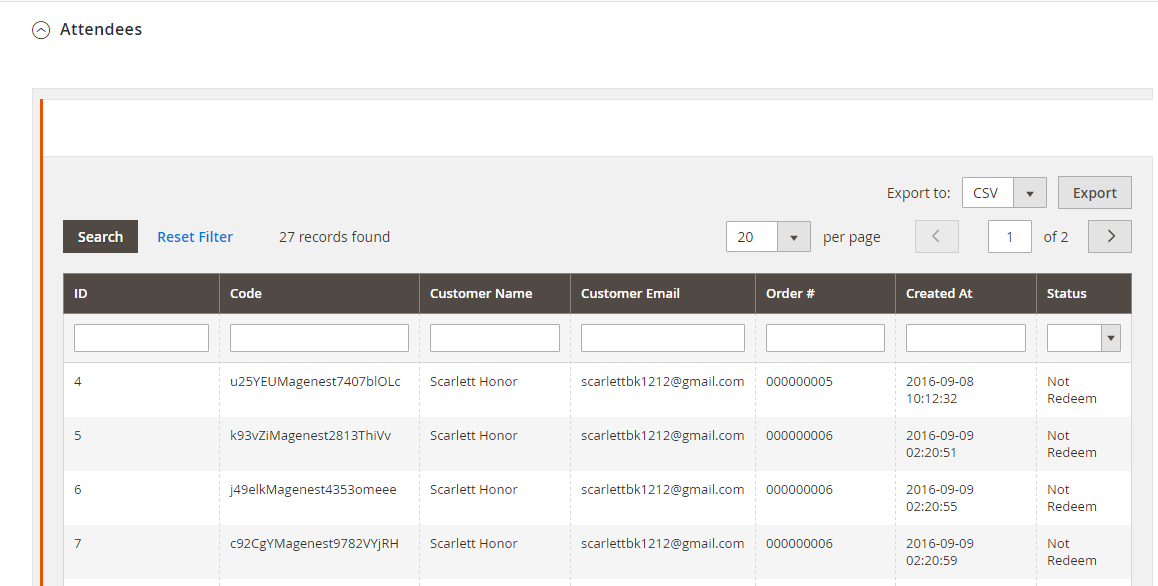The image size is (1158, 586).
Task: Click the row with ID 7
Action: [x=597, y=551]
